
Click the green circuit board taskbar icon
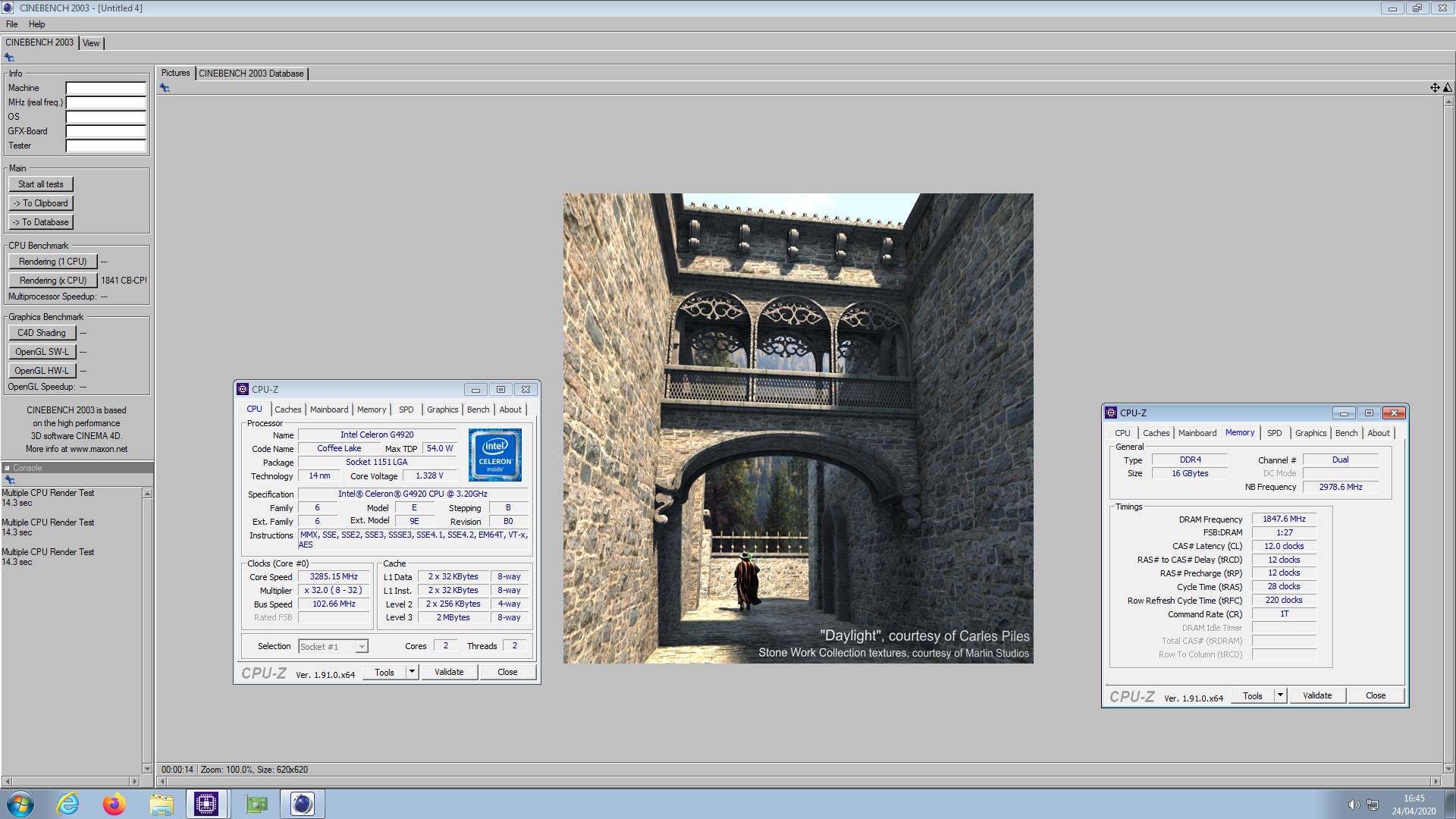point(256,804)
